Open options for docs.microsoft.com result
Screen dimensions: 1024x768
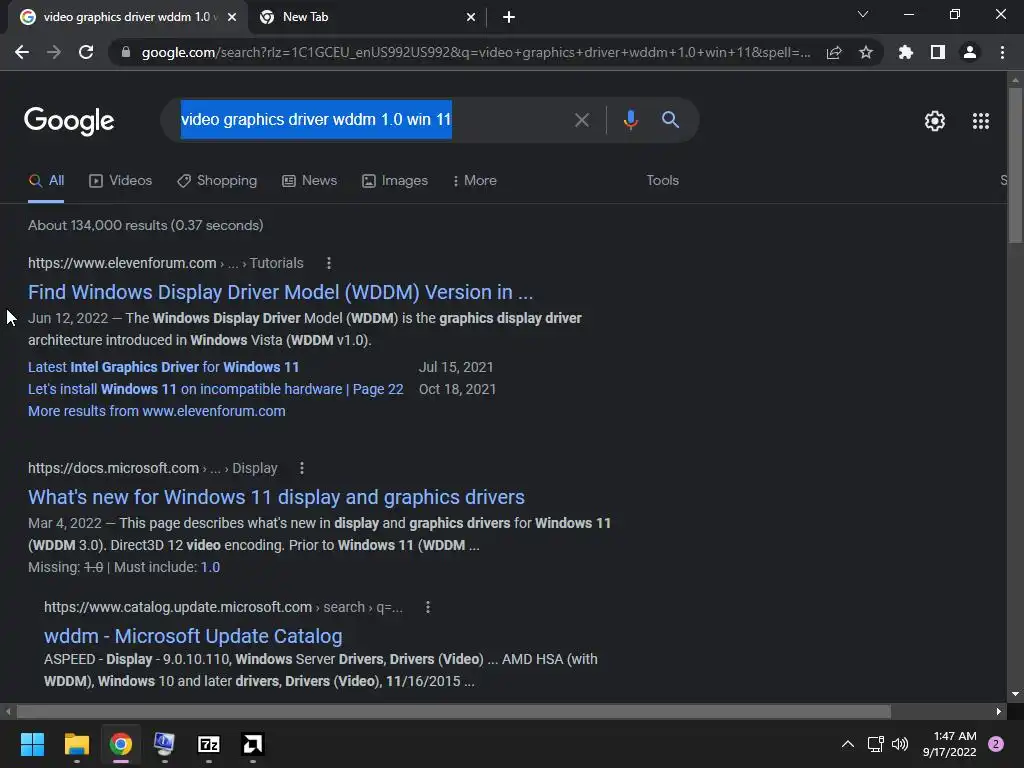(x=302, y=468)
